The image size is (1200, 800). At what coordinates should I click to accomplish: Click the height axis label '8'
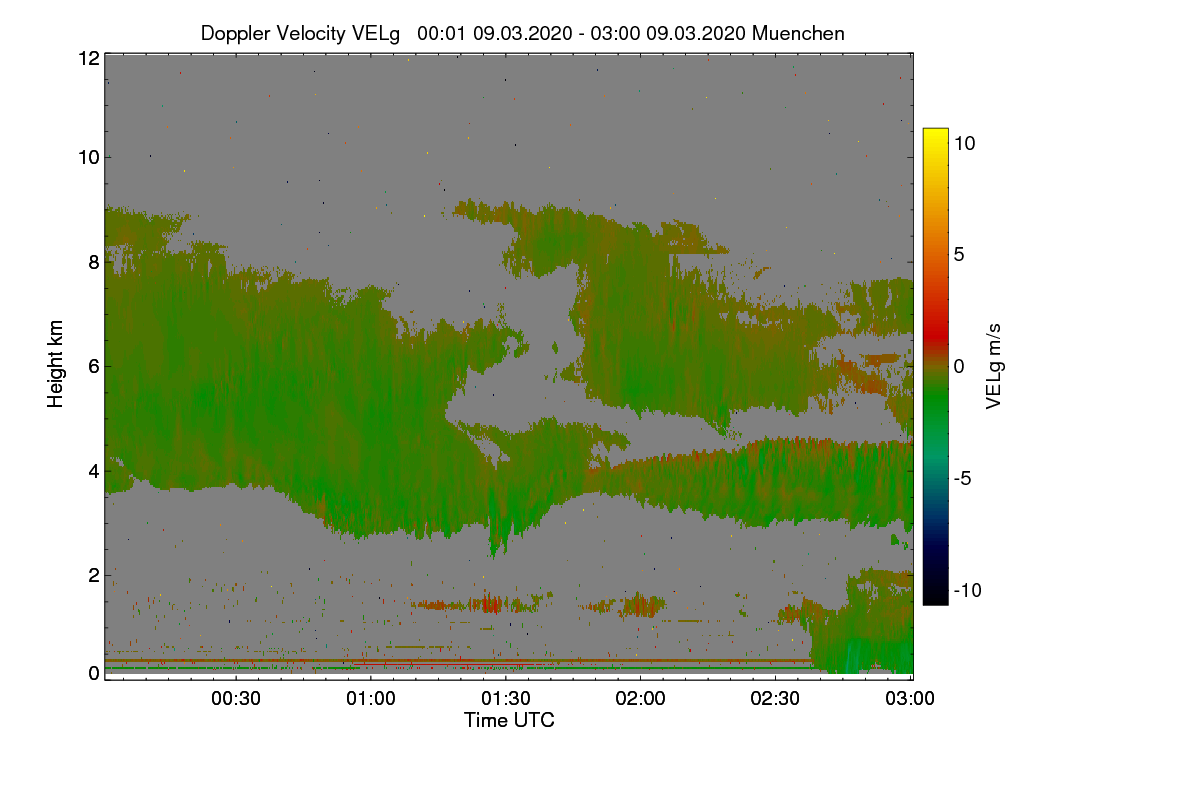point(94,262)
